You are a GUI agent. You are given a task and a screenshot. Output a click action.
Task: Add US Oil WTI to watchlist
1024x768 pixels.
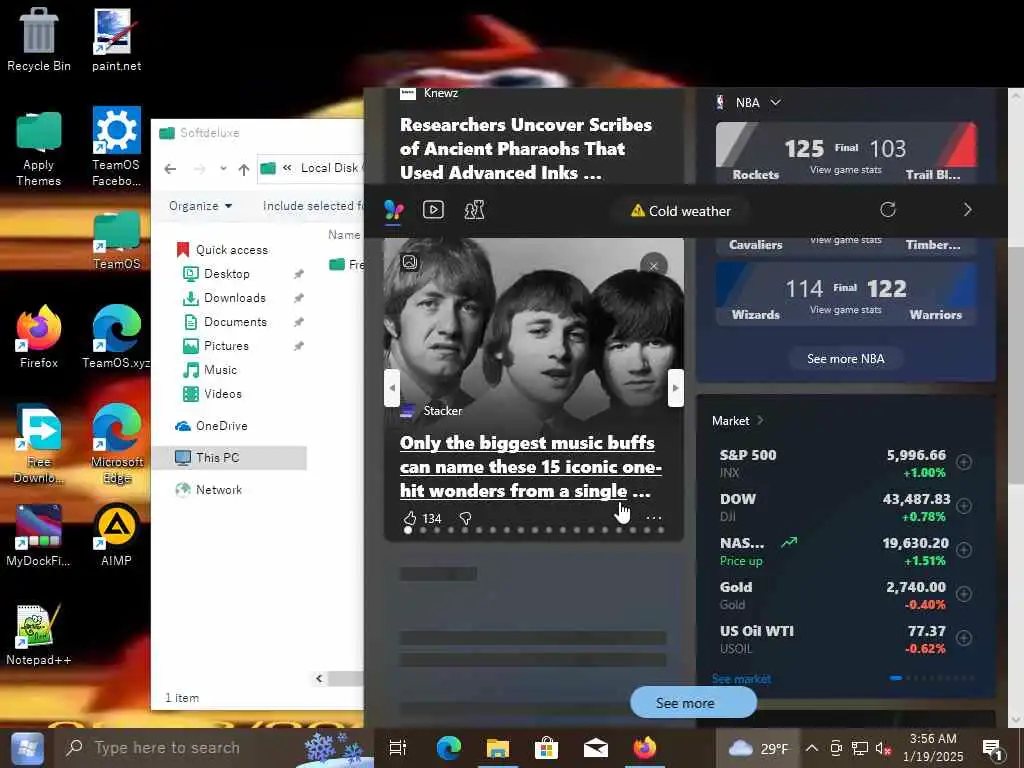[x=964, y=638]
